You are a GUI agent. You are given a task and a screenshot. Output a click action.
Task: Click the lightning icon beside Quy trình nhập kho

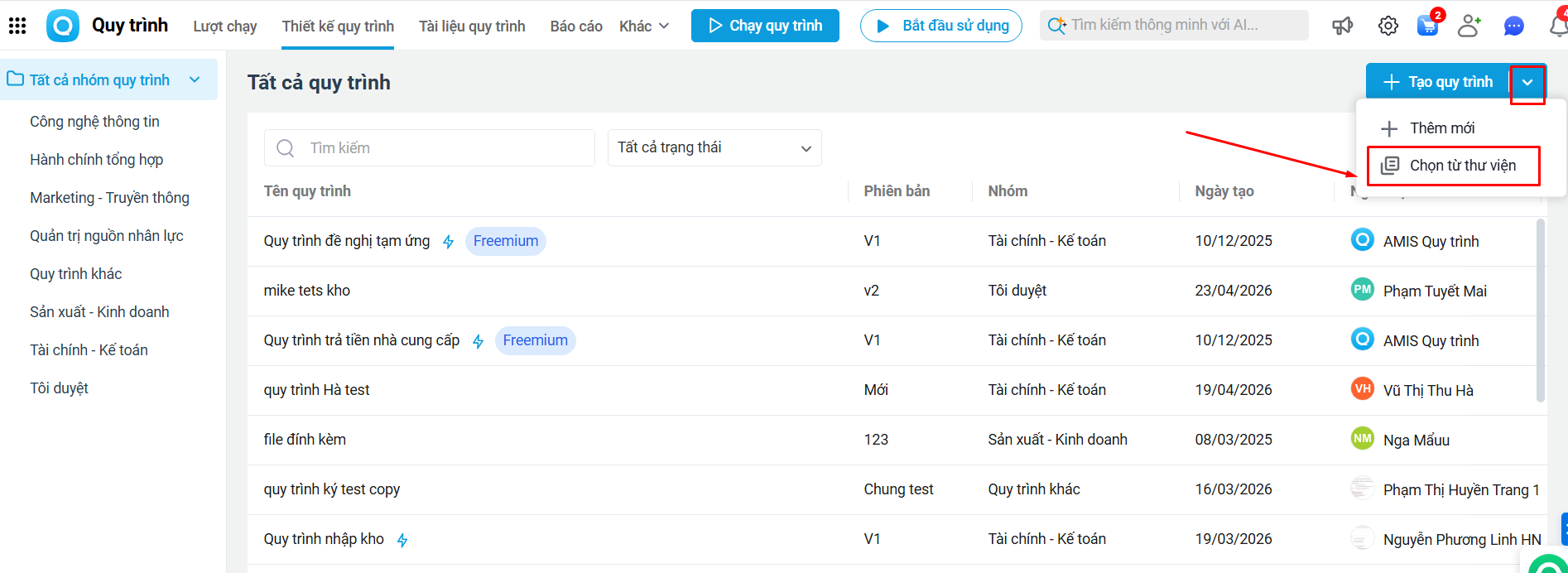coord(402,540)
